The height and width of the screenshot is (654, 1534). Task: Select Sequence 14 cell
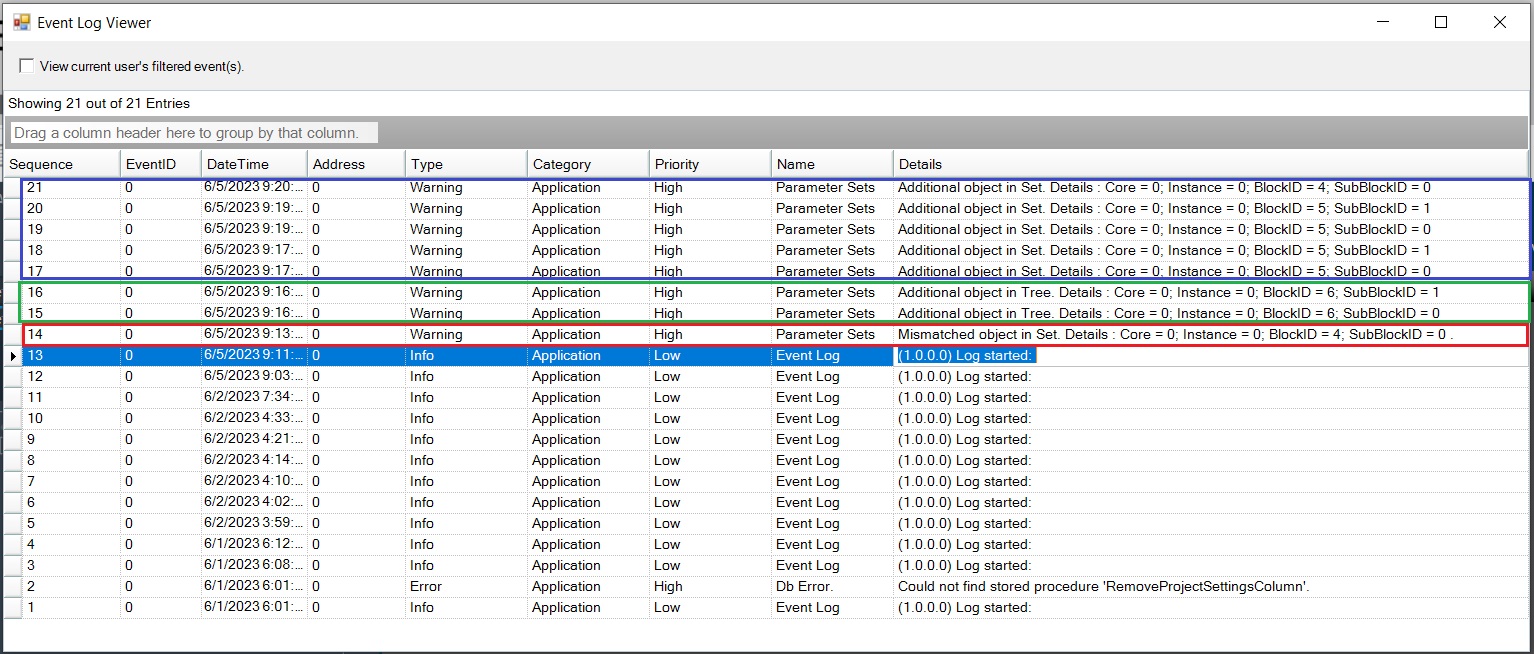click(71, 334)
